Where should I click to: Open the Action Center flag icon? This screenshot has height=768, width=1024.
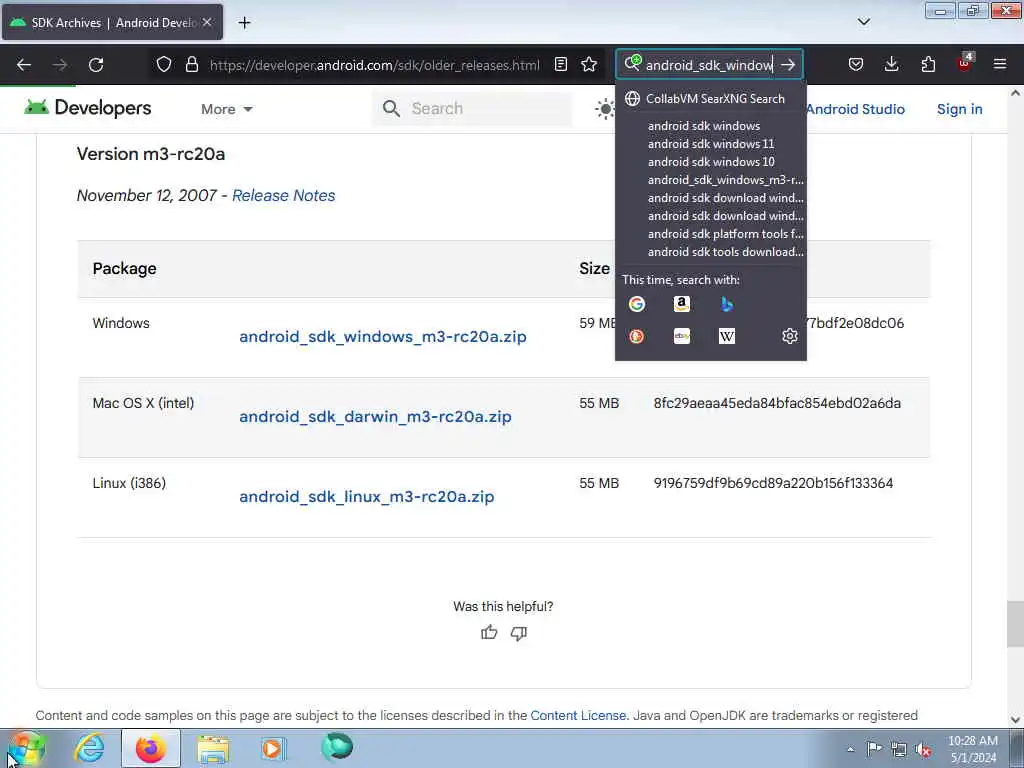[874, 749]
